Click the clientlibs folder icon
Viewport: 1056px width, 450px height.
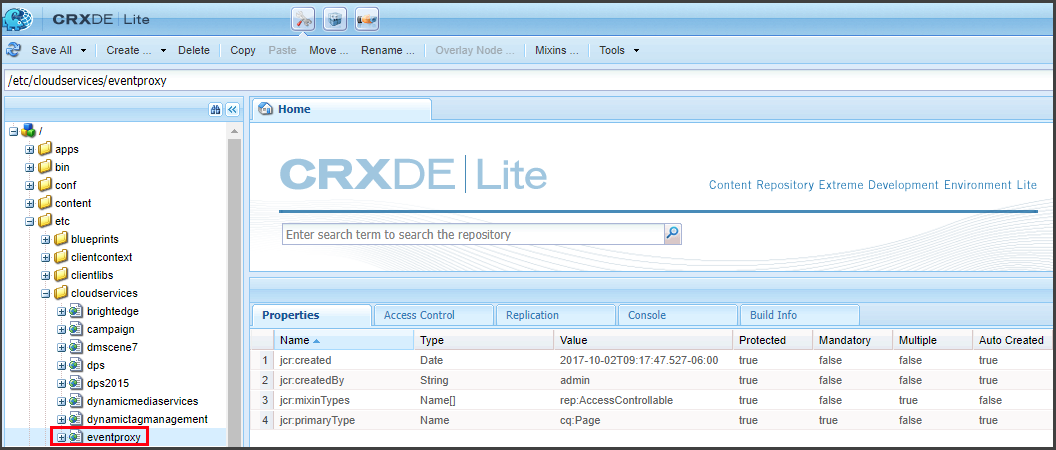61,275
